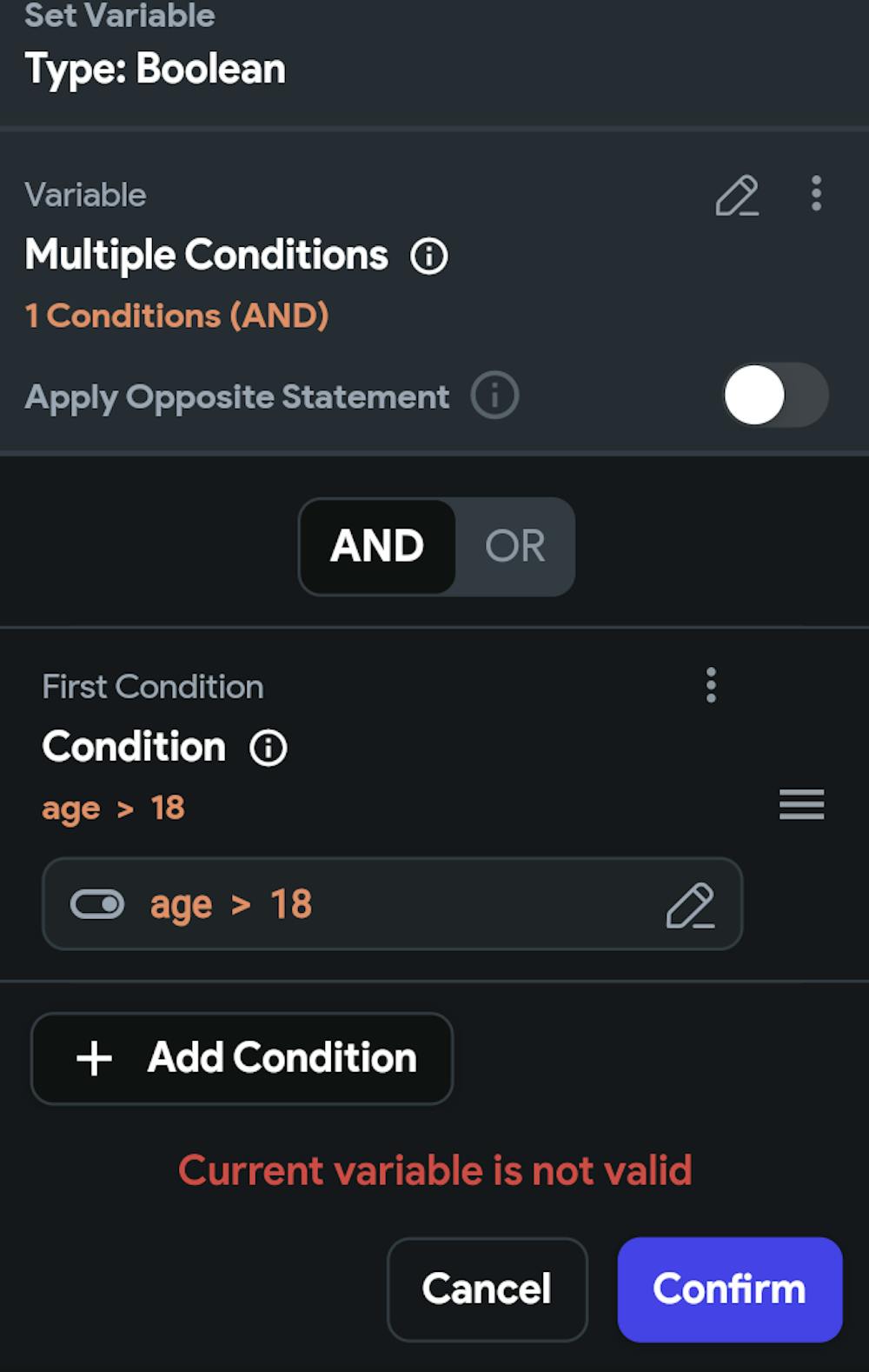
Task: Click the Multiple Conditions variable title
Action: click(207, 256)
